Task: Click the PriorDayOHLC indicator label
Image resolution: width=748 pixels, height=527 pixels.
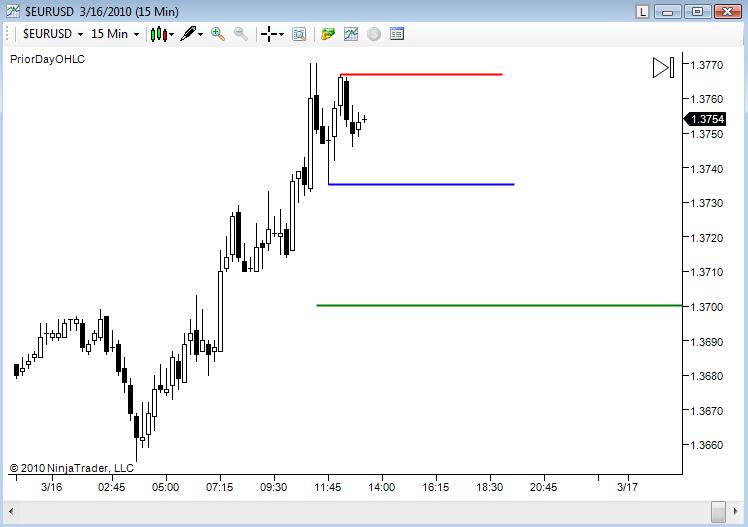Action: (47, 59)
